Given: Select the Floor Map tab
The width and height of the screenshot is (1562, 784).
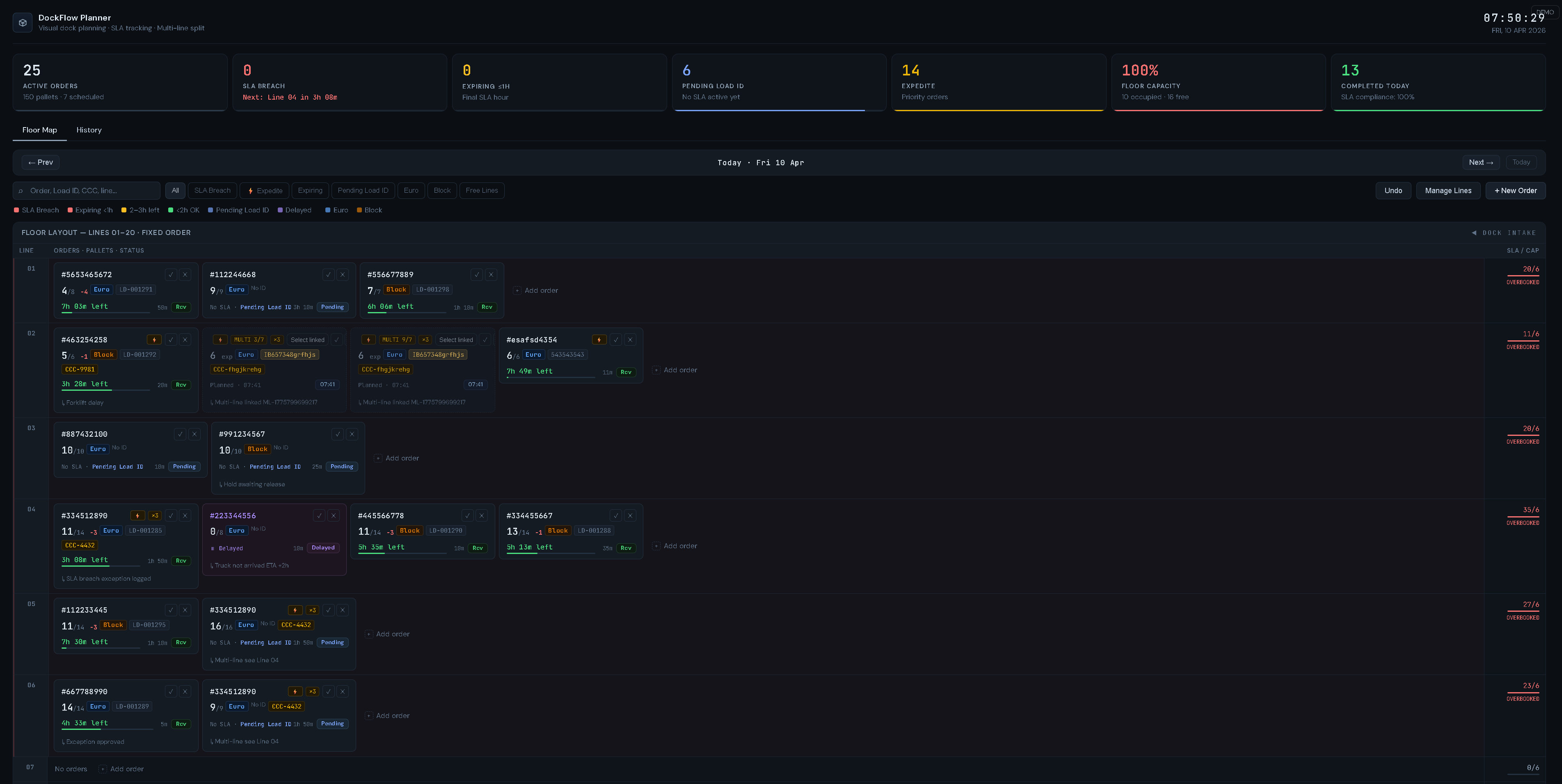Looking at the screenshot, I should 40,130.
